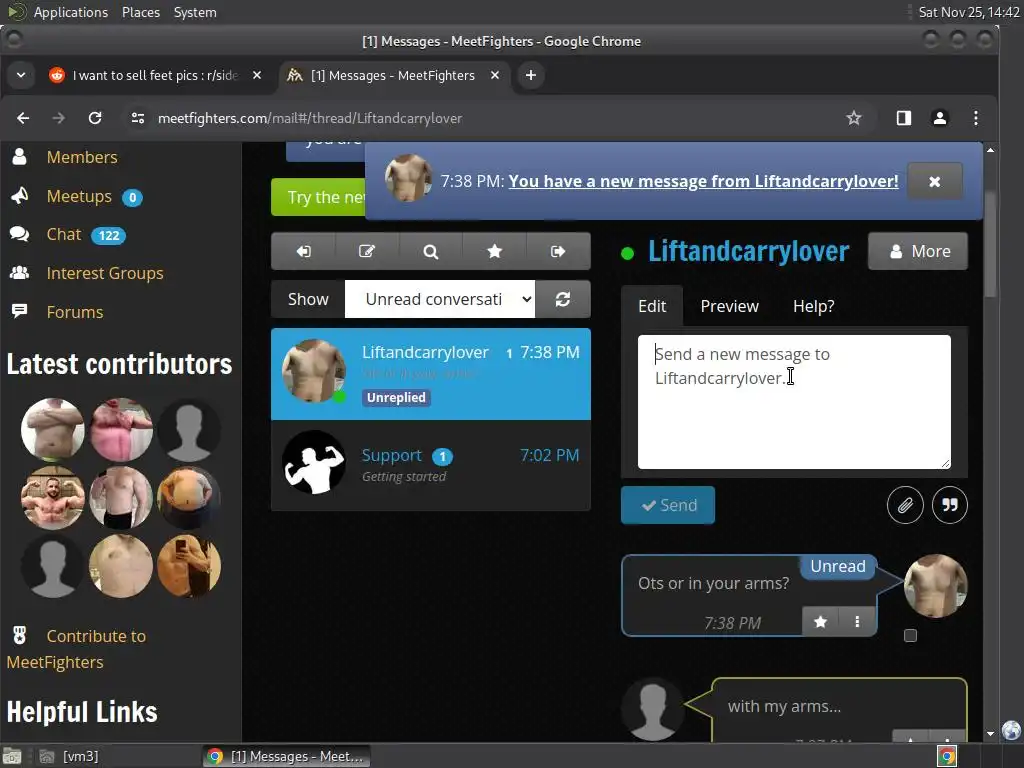Show starred messages via the star toolbar icon

[494, 251]
